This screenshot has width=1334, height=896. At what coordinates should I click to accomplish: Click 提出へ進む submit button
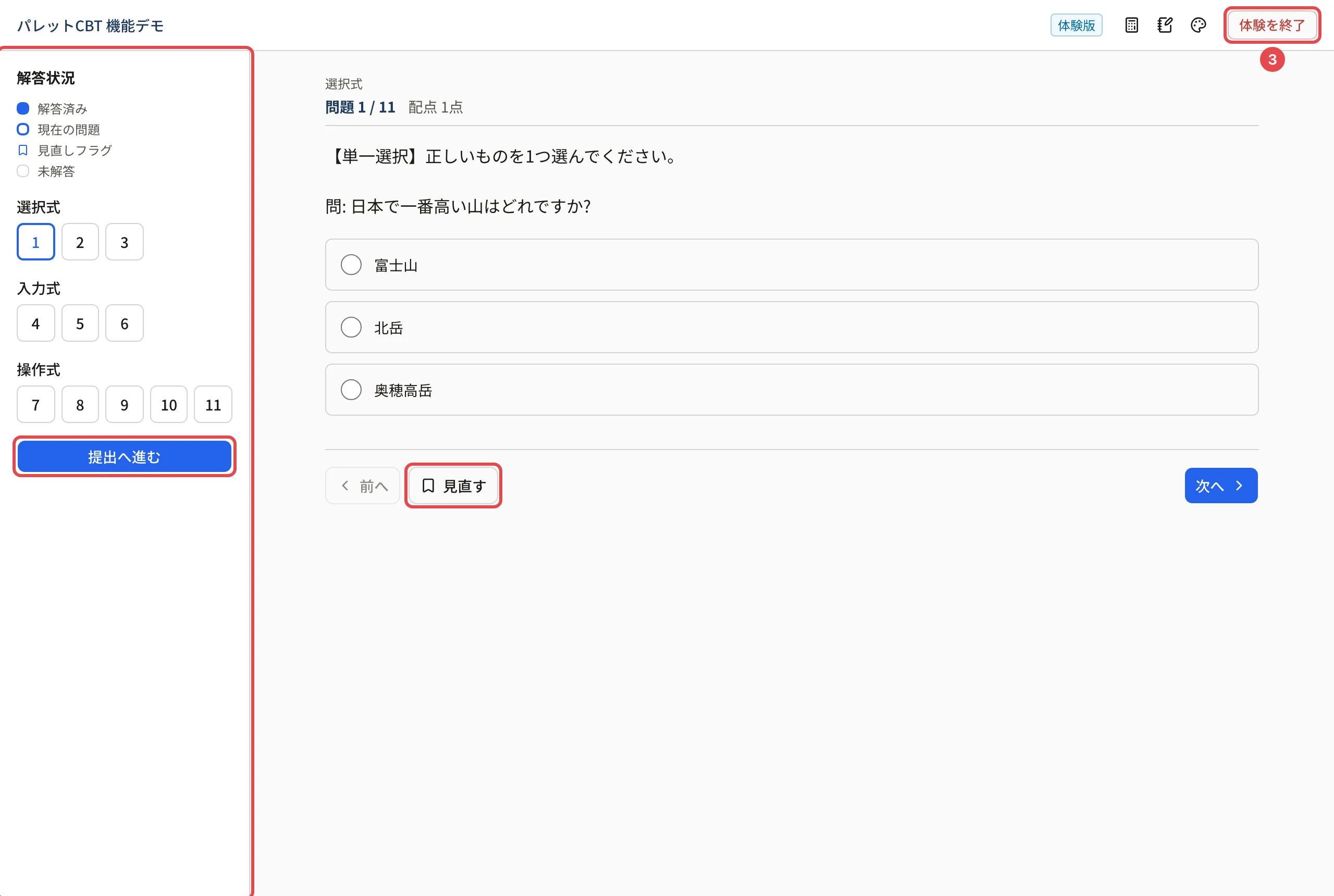click(124, 456)
